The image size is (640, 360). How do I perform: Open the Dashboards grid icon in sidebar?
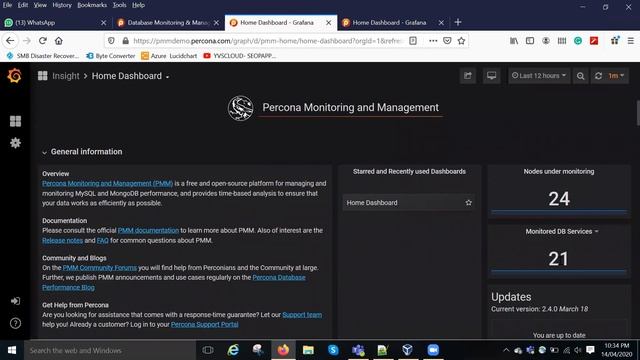pyautogui.click(x=16, y=121)
